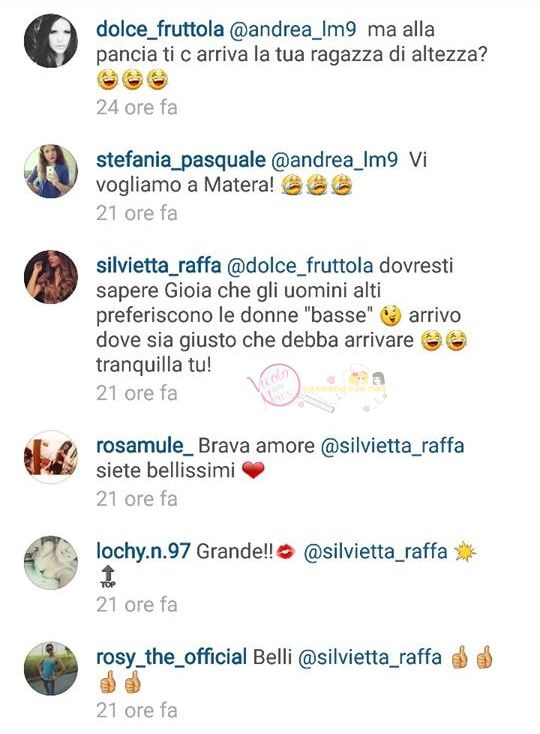Screen dimensions: 540x734
Task: Open the @silvietta_raffa mention after Belli
Action: (x=370, y=657)
